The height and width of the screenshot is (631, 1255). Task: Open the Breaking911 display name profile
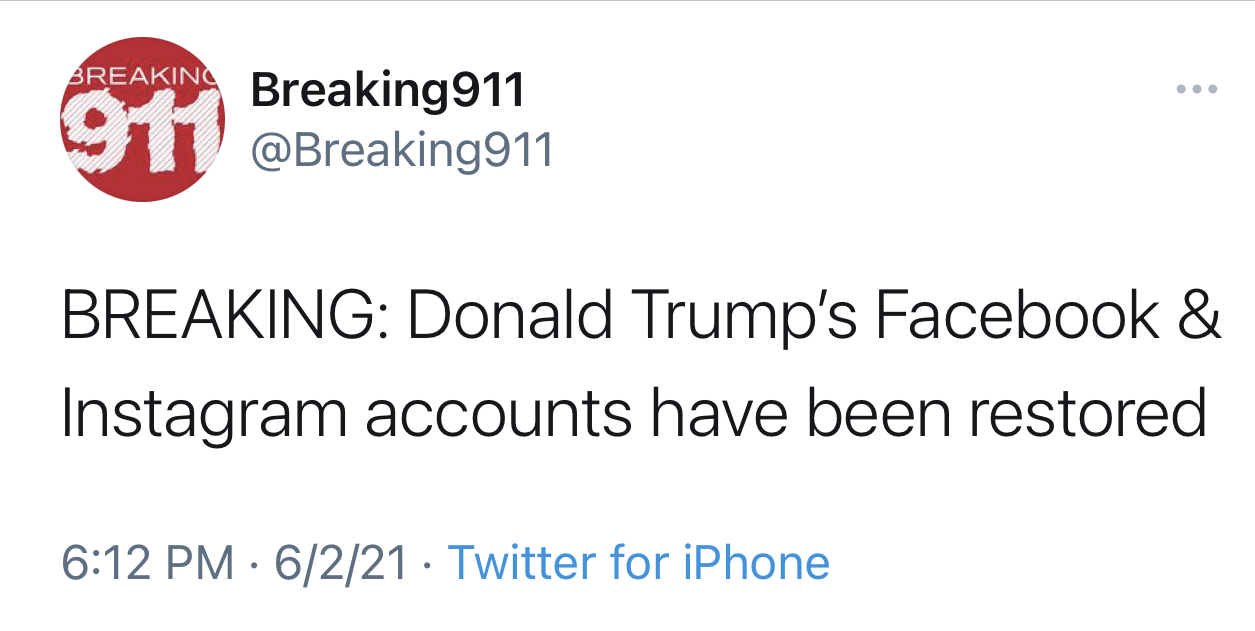coord(388,92)
